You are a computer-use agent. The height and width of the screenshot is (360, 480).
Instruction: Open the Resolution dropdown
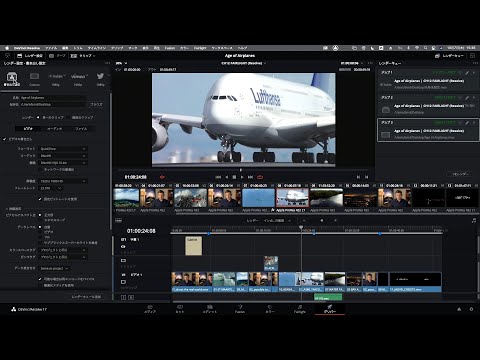[63, 181]
